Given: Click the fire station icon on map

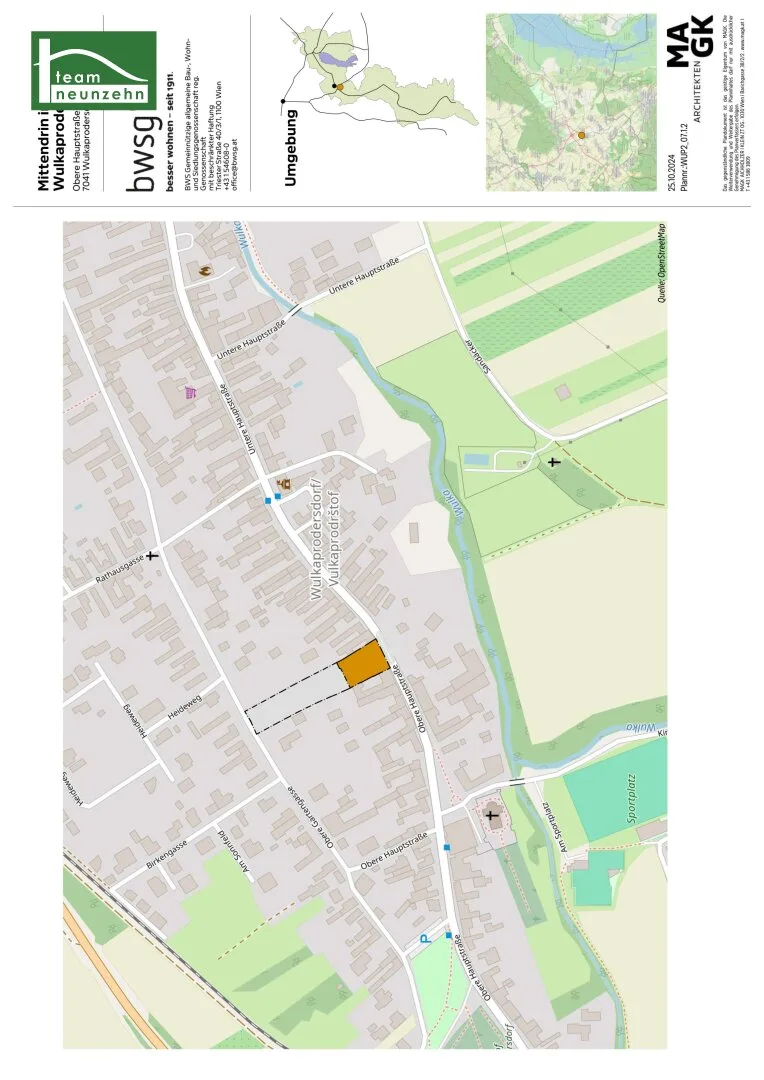Looking at the screenshot, I should (x=205, y=271).
